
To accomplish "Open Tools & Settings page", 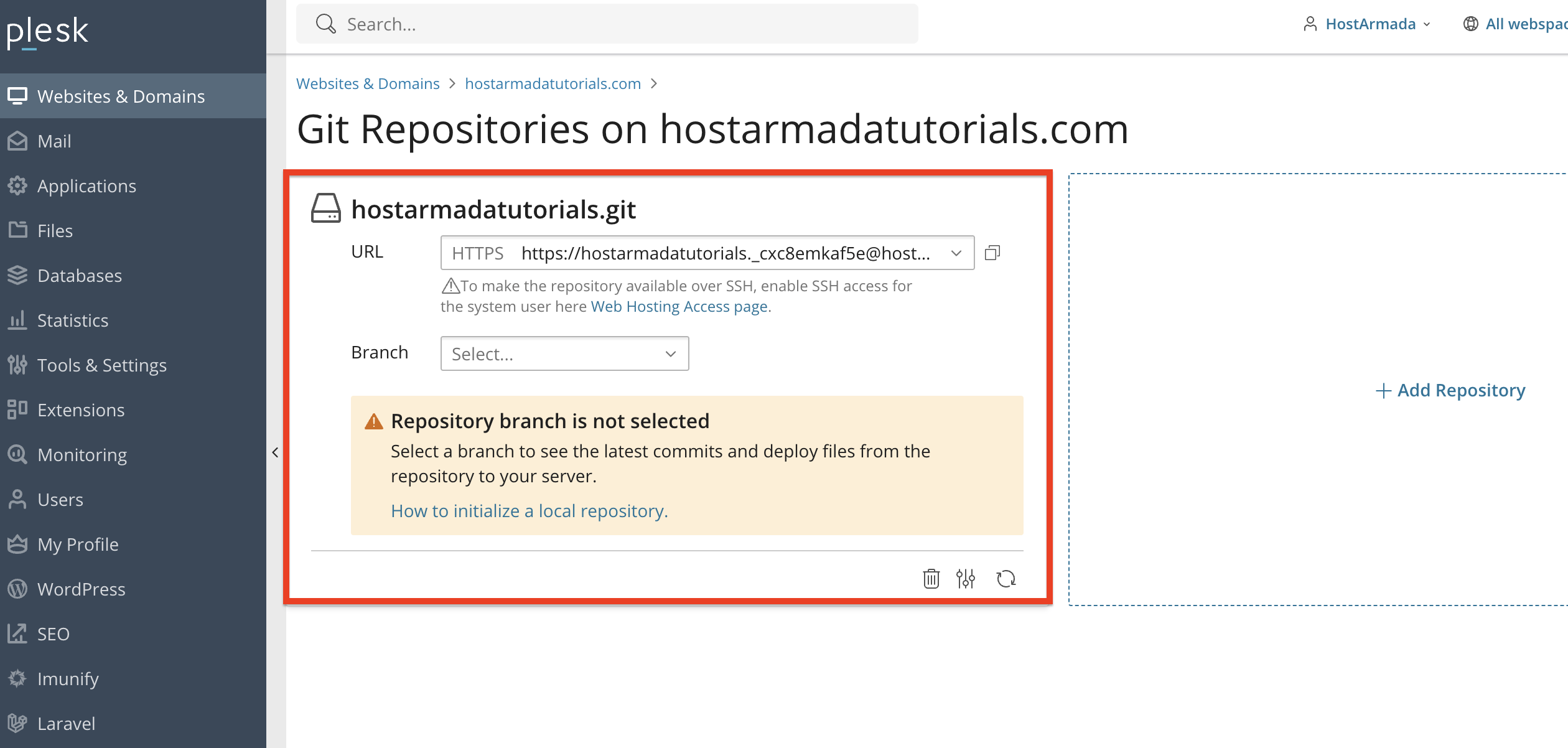I will pyautogui.click(x=133, y=365).
